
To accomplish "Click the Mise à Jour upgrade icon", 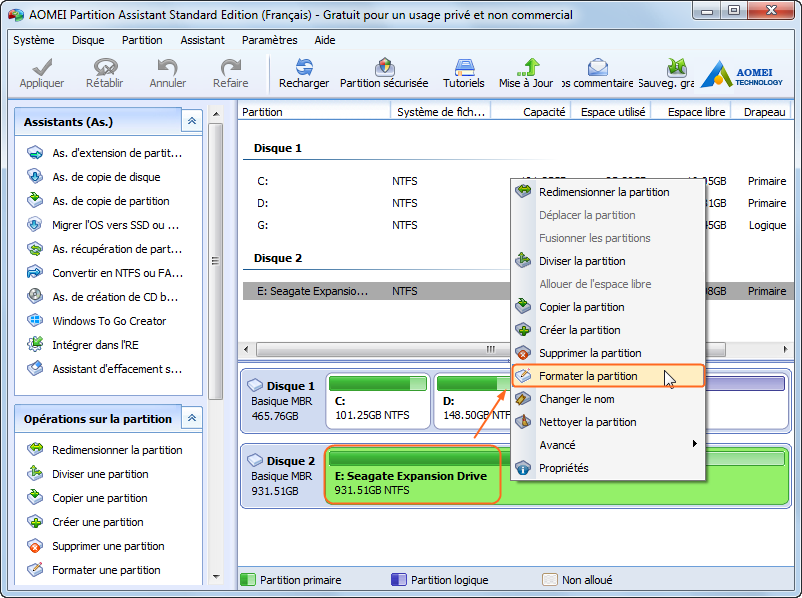I will click(527, 67).
